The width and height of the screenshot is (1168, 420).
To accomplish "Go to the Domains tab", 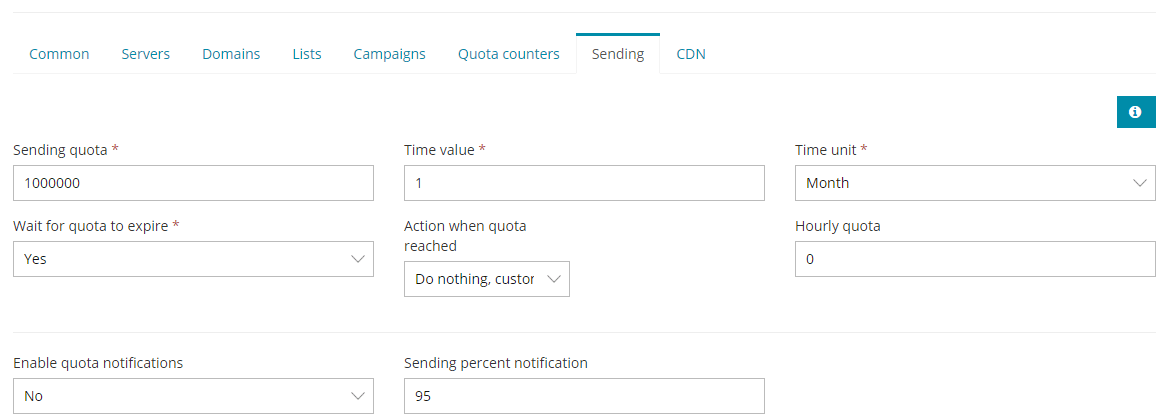I will point(231,54).
